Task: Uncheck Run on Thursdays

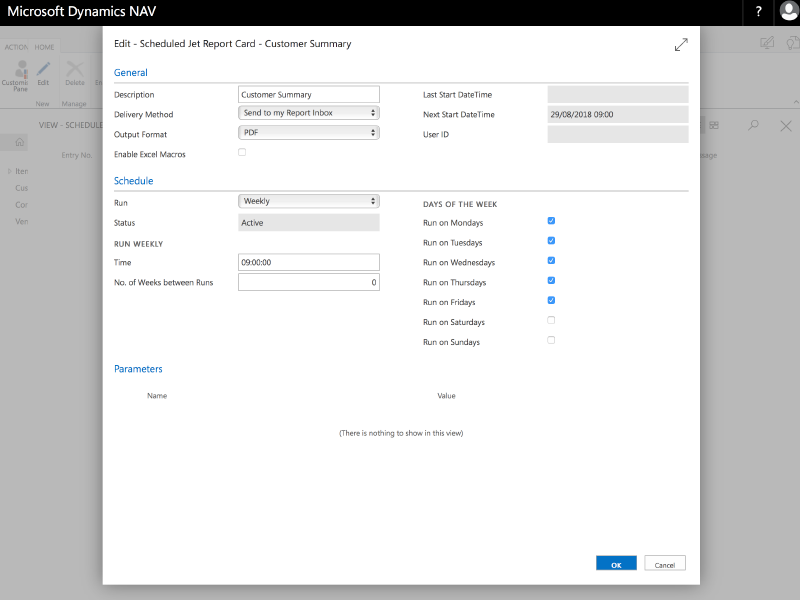Action: coord(551,280)
